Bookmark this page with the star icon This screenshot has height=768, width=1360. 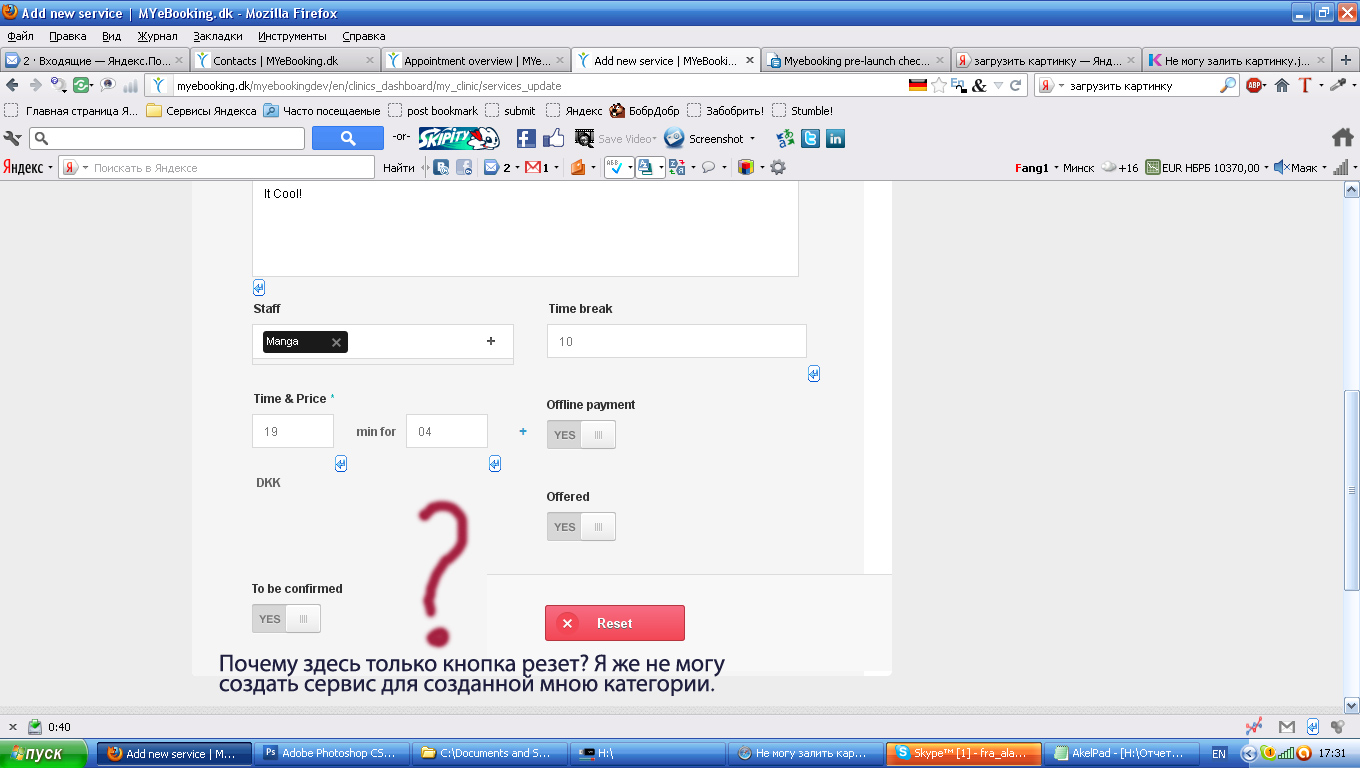click(939, 86)
